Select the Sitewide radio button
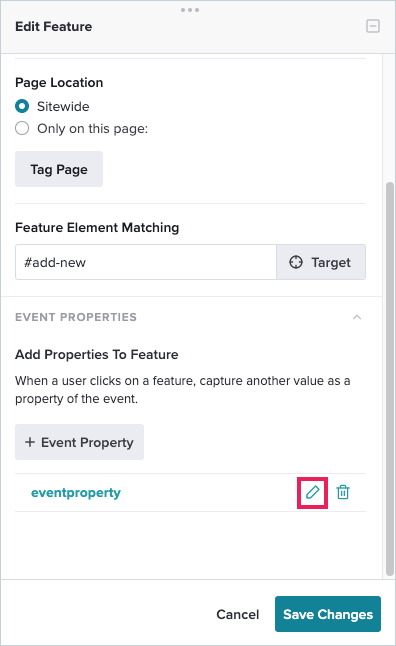The image size is (396, 646). (x=22, y=106)
